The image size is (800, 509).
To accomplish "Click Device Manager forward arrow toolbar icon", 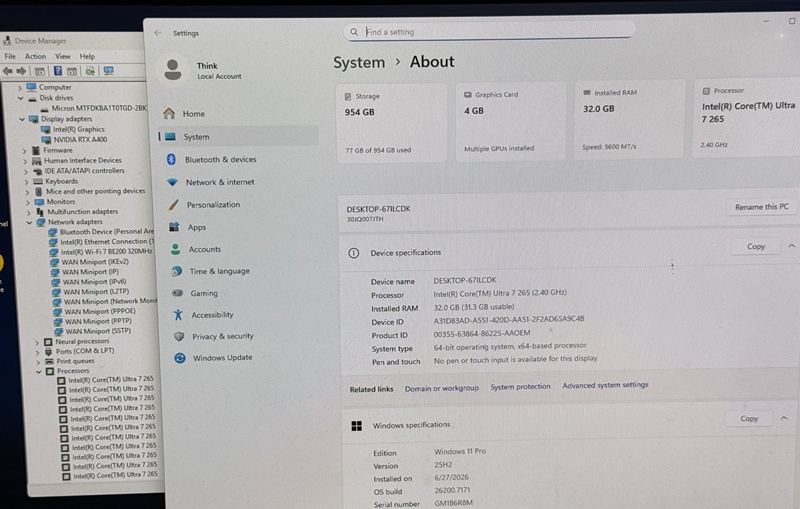I will (x=21, y=71).
